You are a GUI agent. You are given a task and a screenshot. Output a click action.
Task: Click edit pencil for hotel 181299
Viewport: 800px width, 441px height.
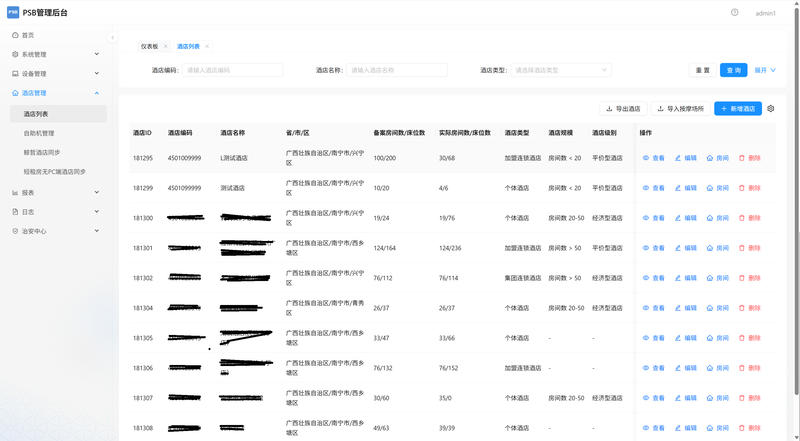678,188
